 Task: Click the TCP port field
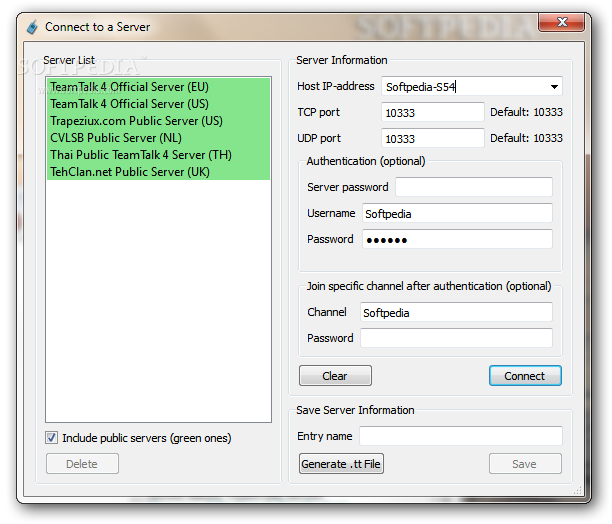tap(433, 112)
